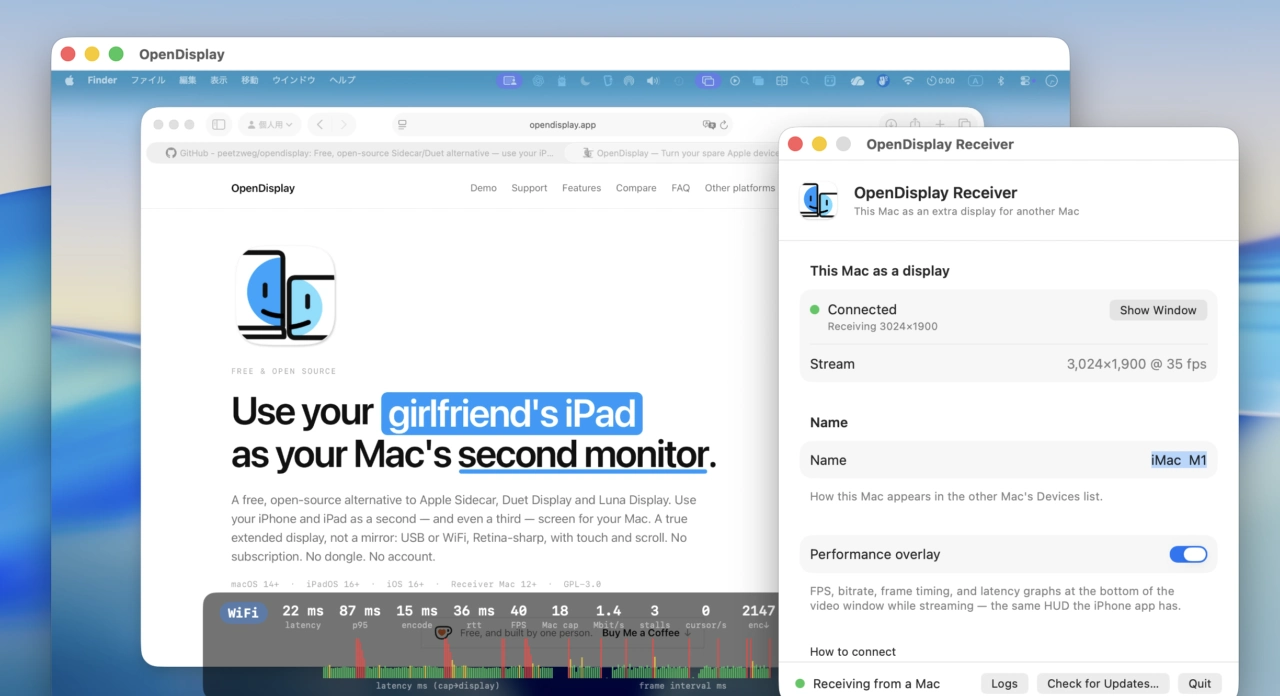Click the 22 ms latency readout
The width and height of the screenshot is (1280, 696).
303,616
